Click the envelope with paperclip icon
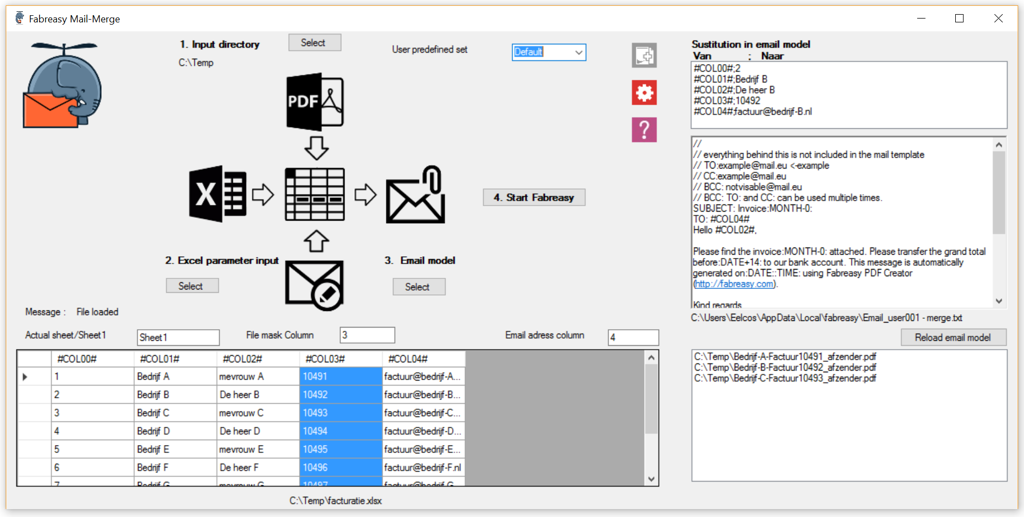This screenshot has width=1024, height=517. pos(414,194)
